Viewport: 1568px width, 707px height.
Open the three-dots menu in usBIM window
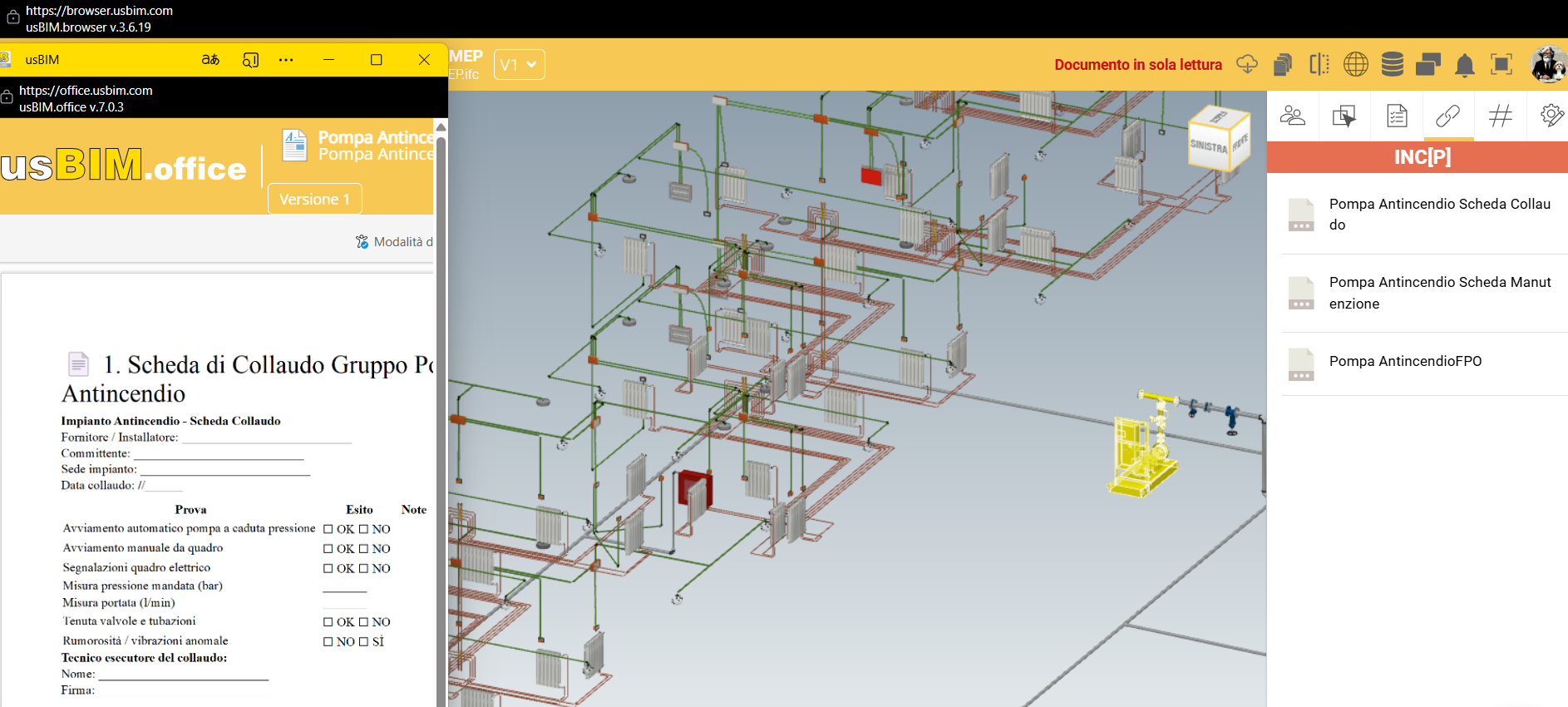286,60
